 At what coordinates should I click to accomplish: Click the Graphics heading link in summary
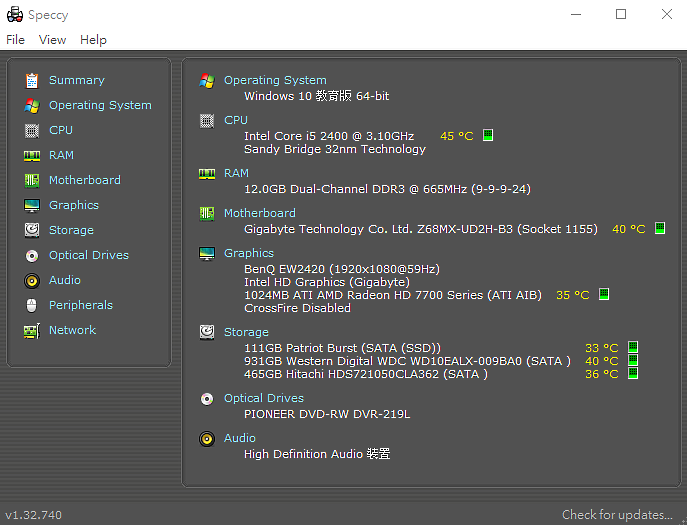click(249, 253)
